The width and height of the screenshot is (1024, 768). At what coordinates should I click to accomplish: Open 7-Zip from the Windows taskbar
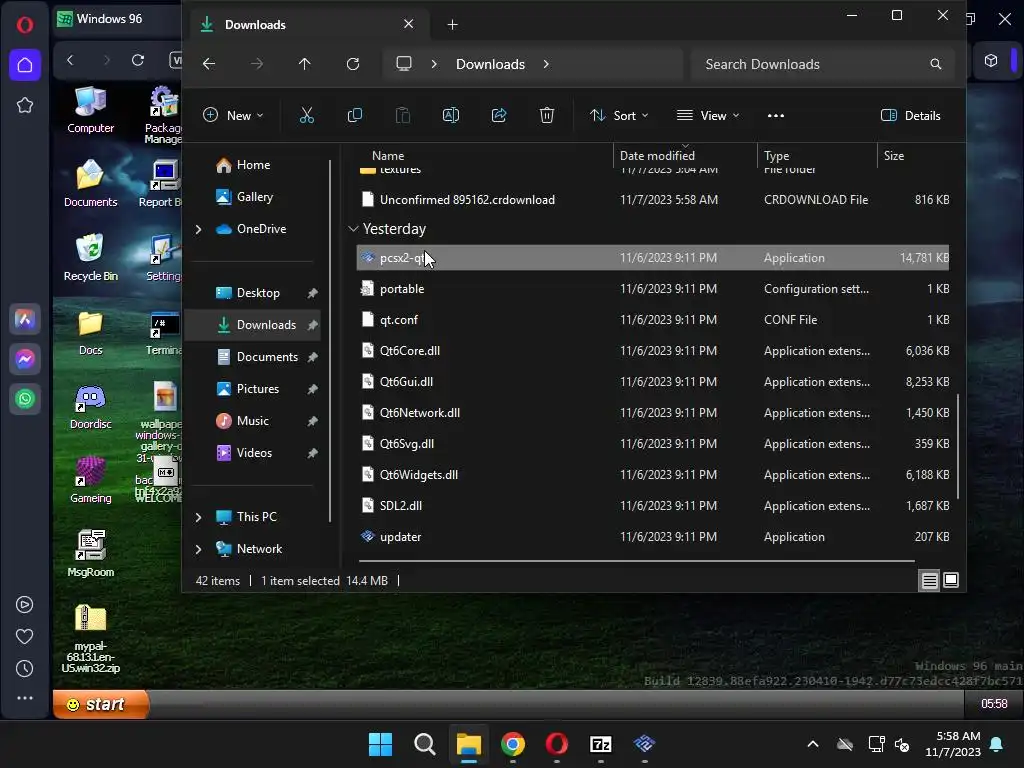click(x=600, y=744)
